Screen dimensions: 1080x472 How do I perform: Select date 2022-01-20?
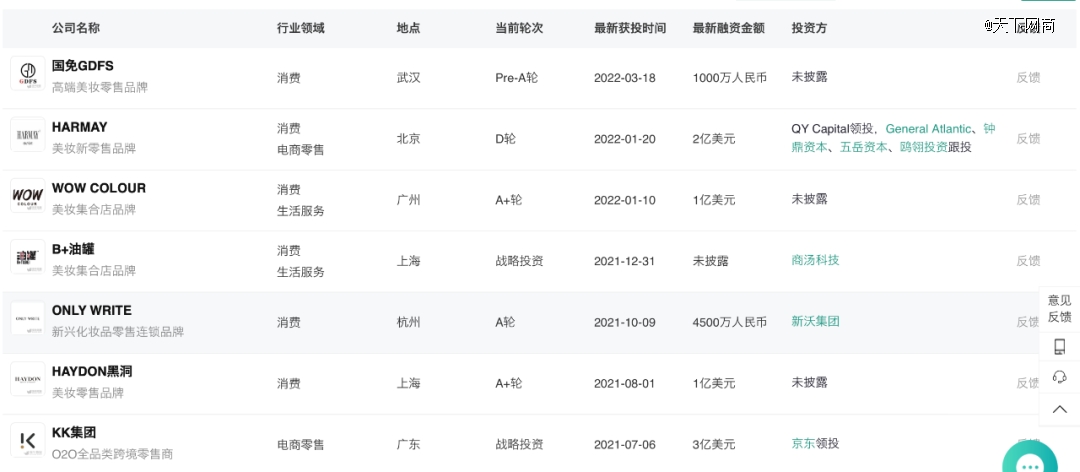click(625, 139)
